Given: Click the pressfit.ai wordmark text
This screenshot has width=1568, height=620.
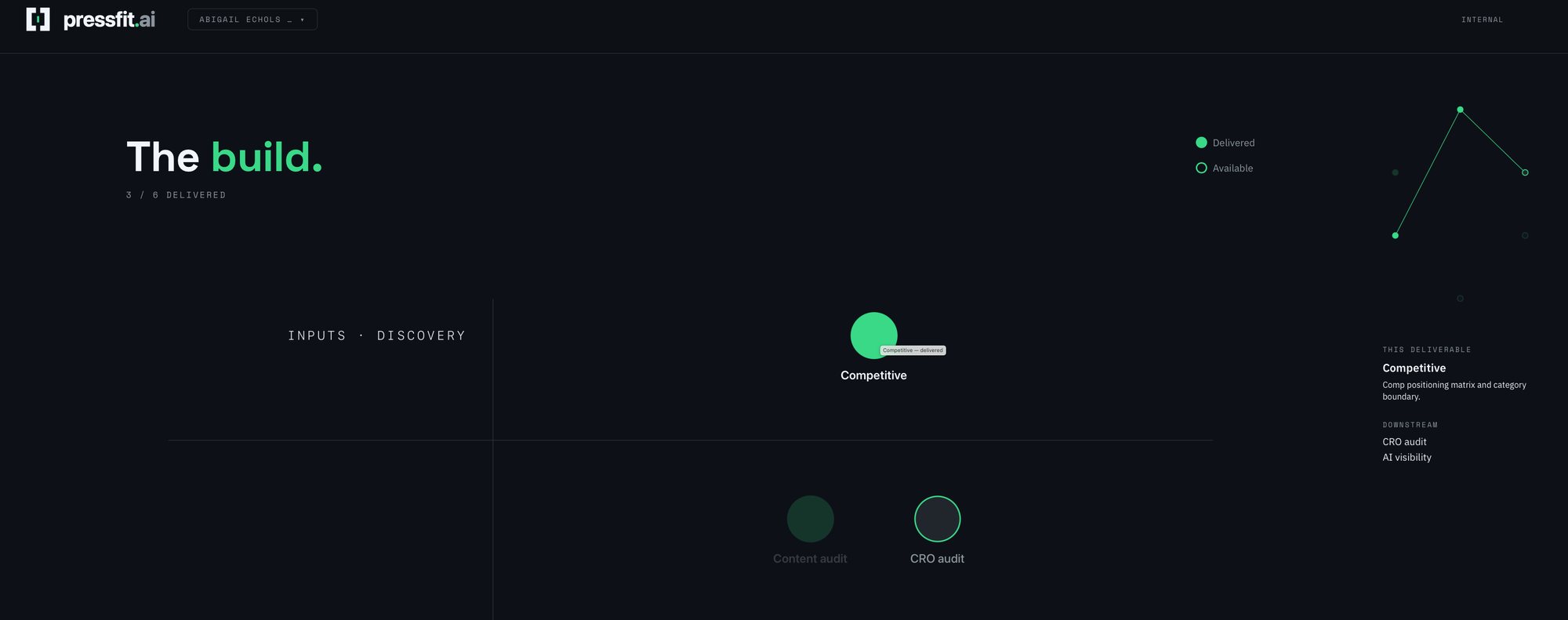Looking at the screenshot, I should 109,20.
